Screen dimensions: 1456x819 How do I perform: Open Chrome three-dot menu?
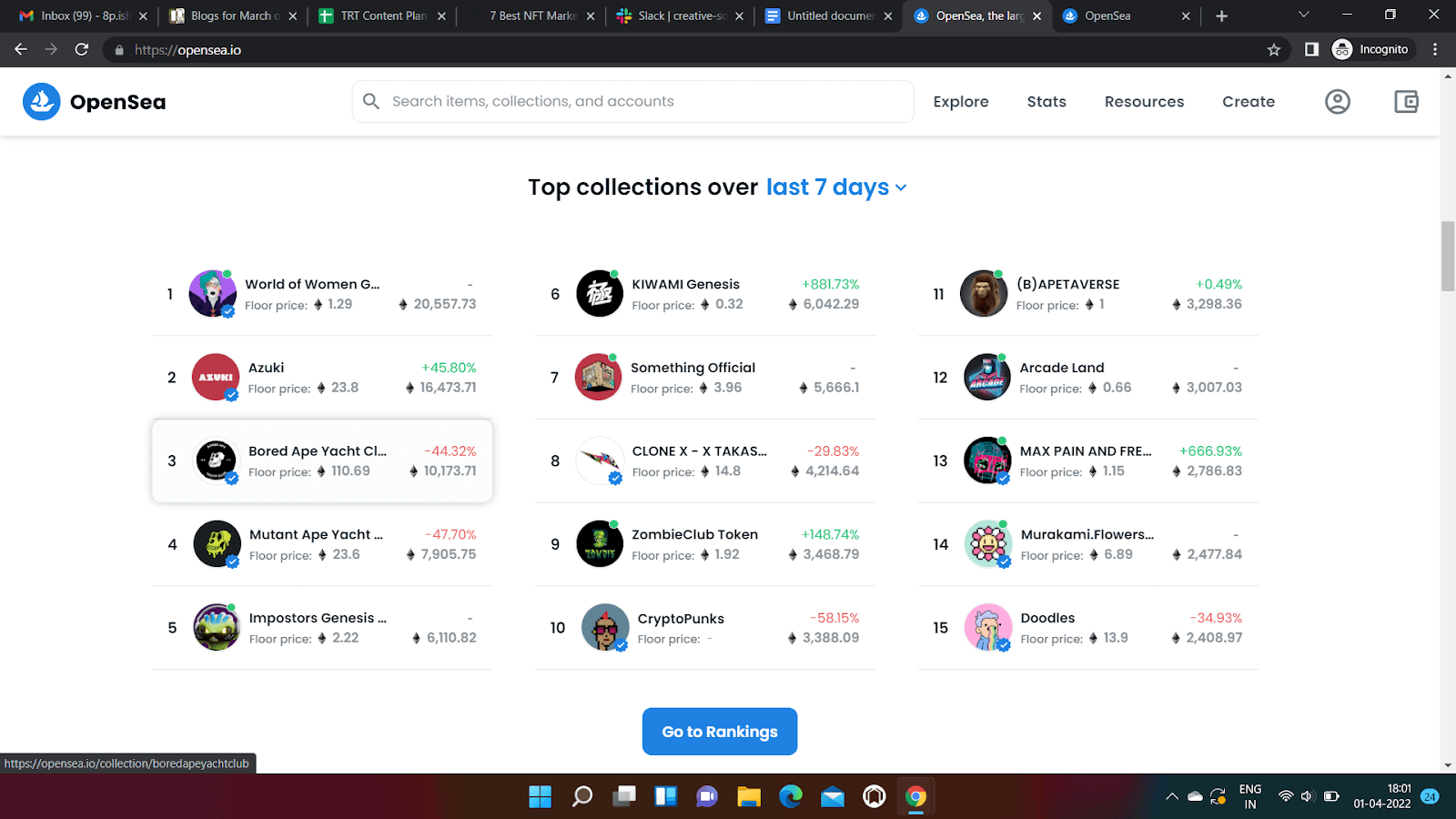click(1435, 50)
